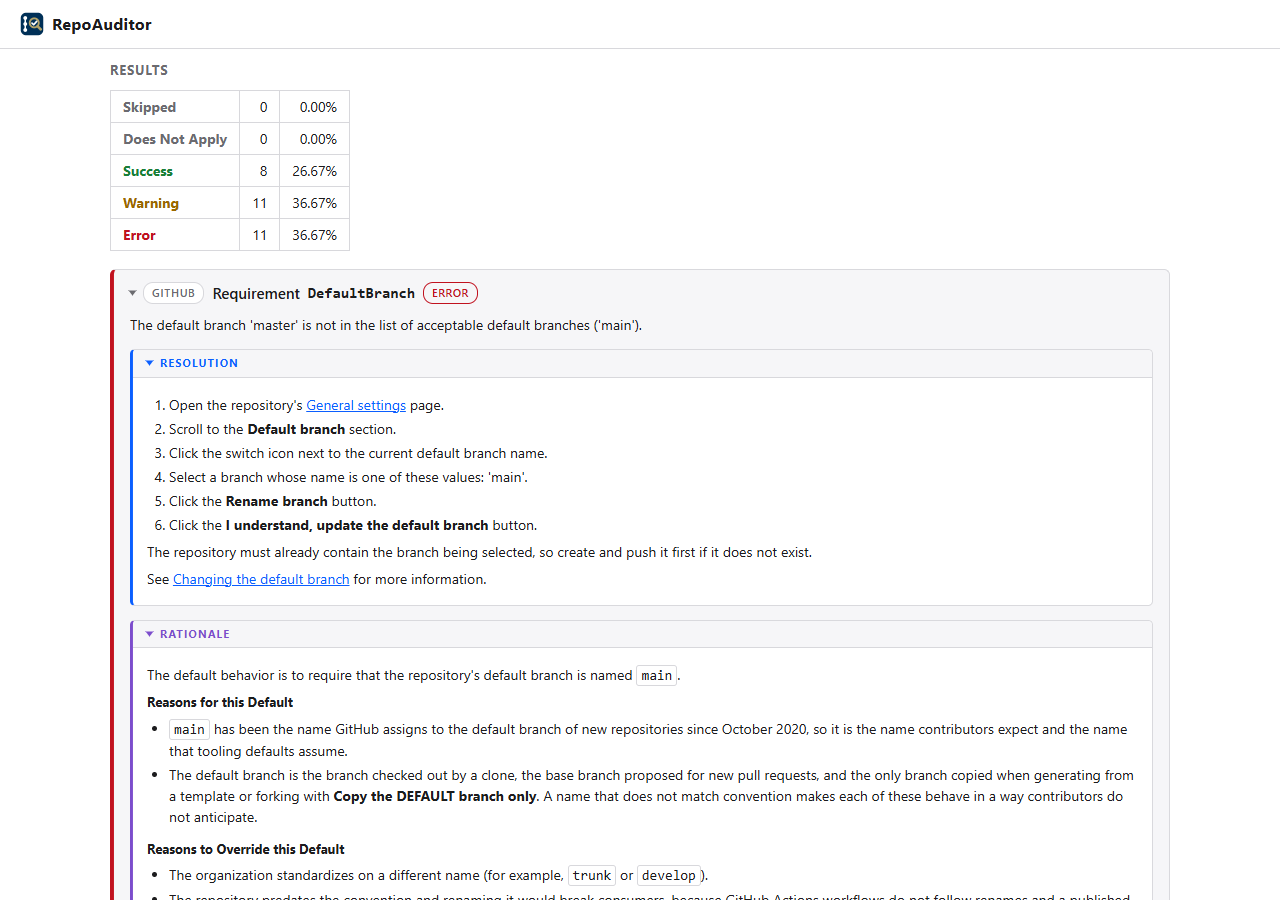Select the Error row label in table

(x=139, y=235)
